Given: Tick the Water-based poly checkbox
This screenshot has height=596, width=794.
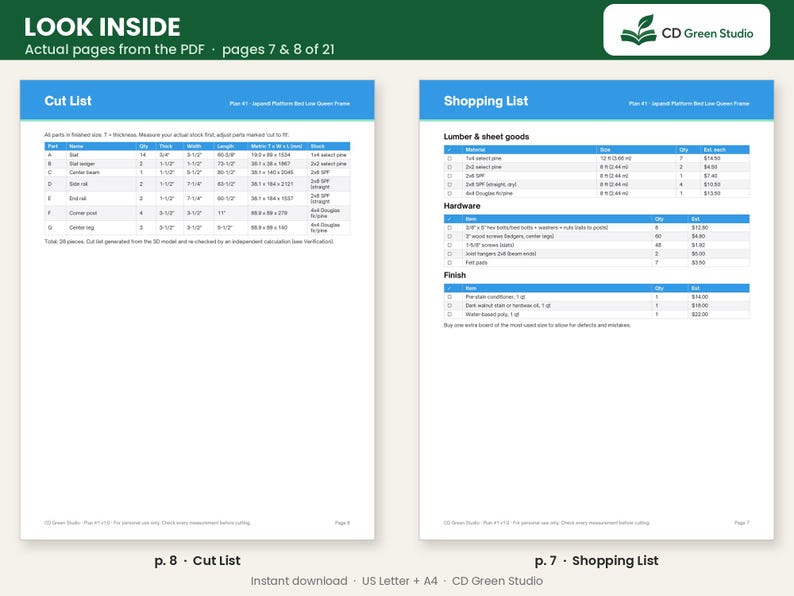Looking at the screenshot, I should point(449,314).
